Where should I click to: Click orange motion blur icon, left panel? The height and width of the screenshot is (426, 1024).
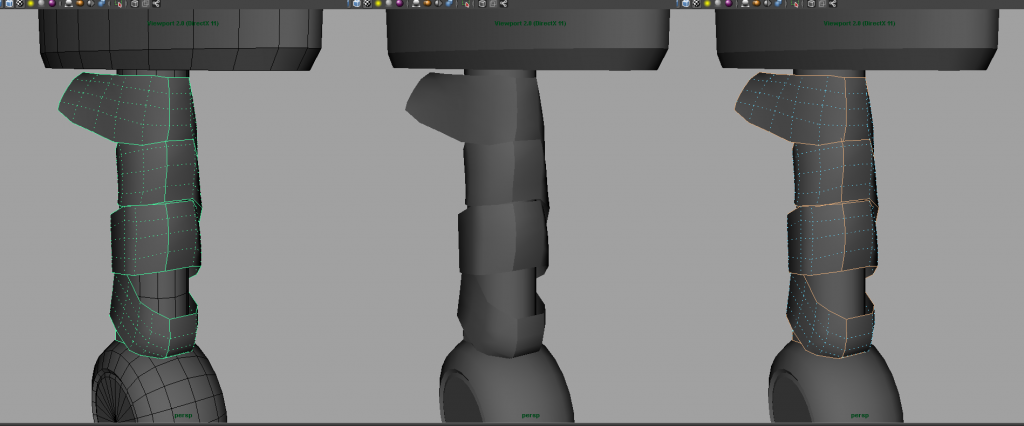[80, 3]
